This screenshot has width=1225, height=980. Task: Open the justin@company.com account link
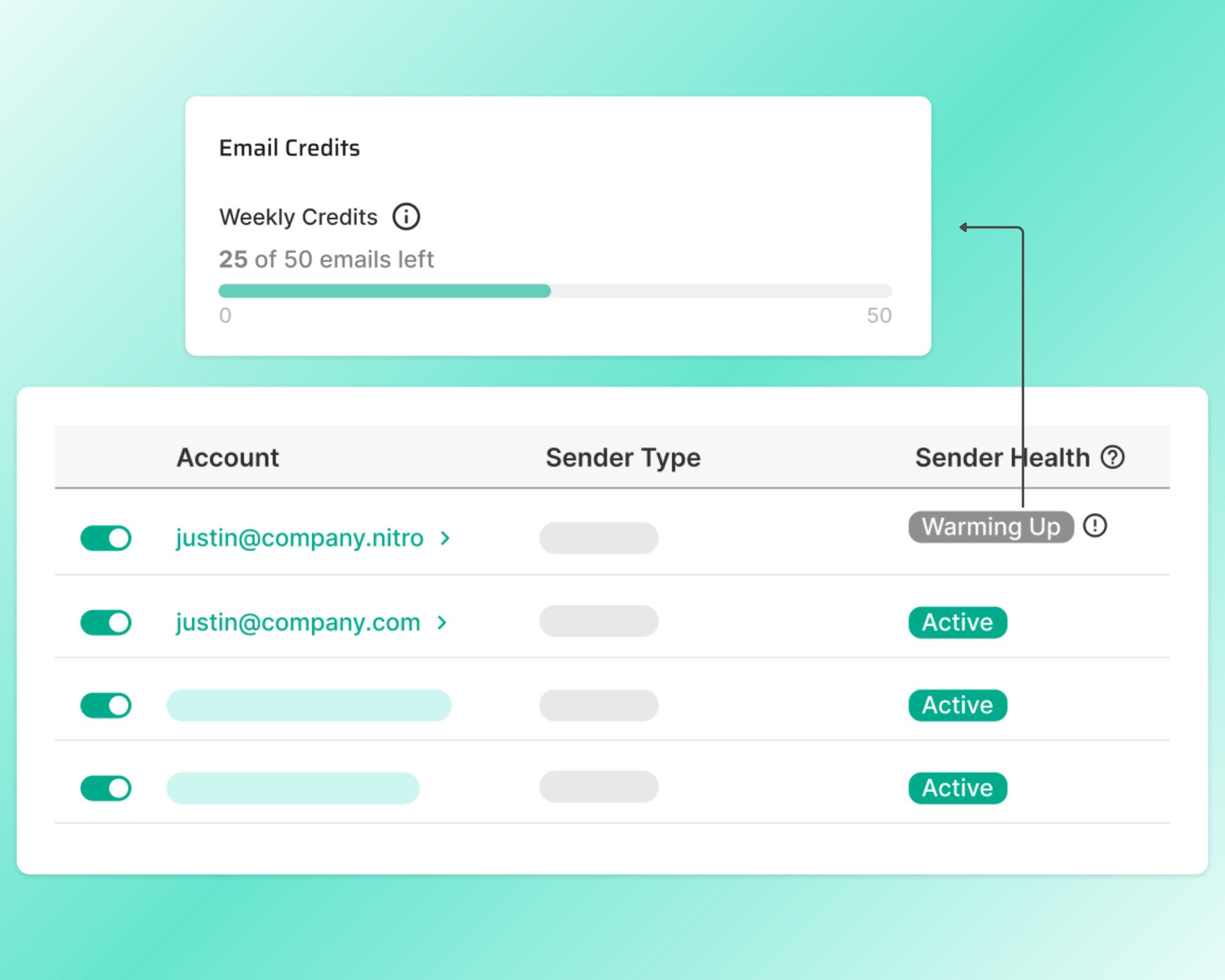click(x=298, y=623)
